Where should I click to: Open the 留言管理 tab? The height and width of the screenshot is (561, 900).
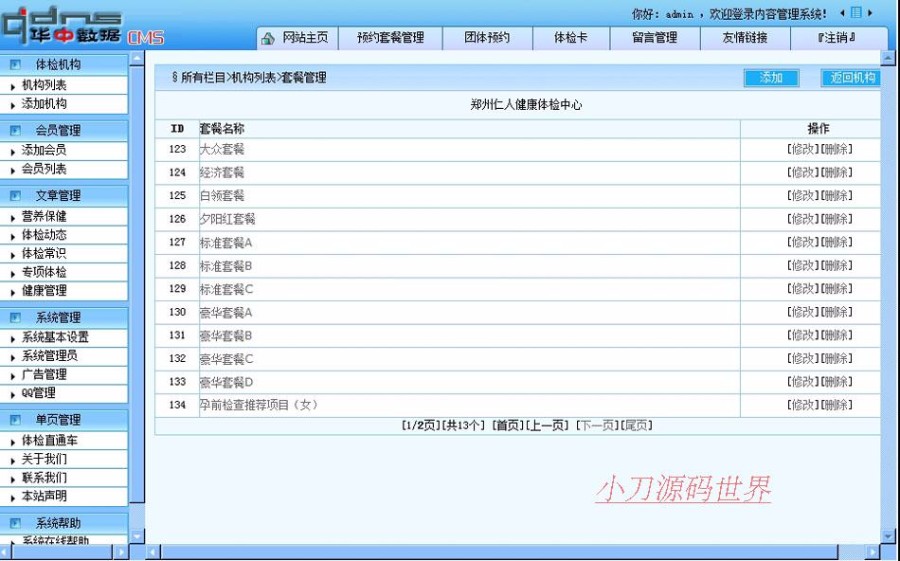(x=654, y=38)
